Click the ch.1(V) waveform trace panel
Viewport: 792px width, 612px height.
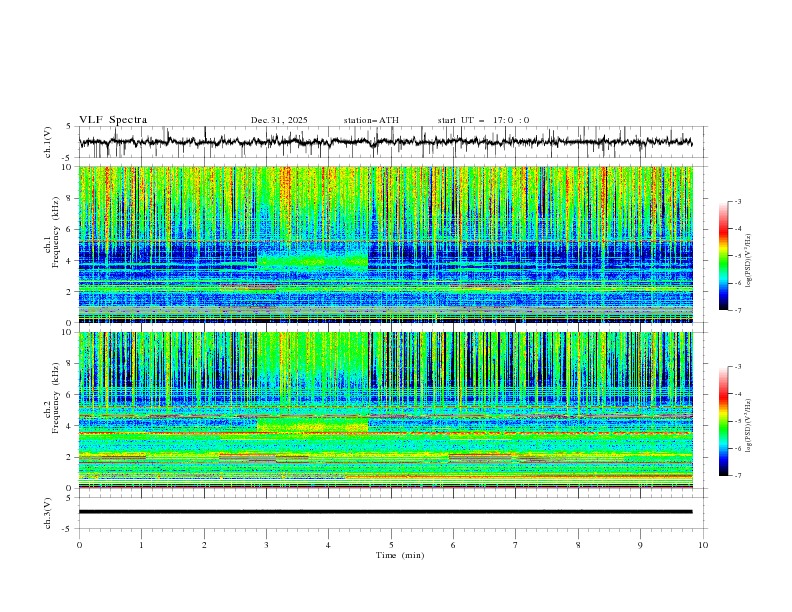(390, 142)
